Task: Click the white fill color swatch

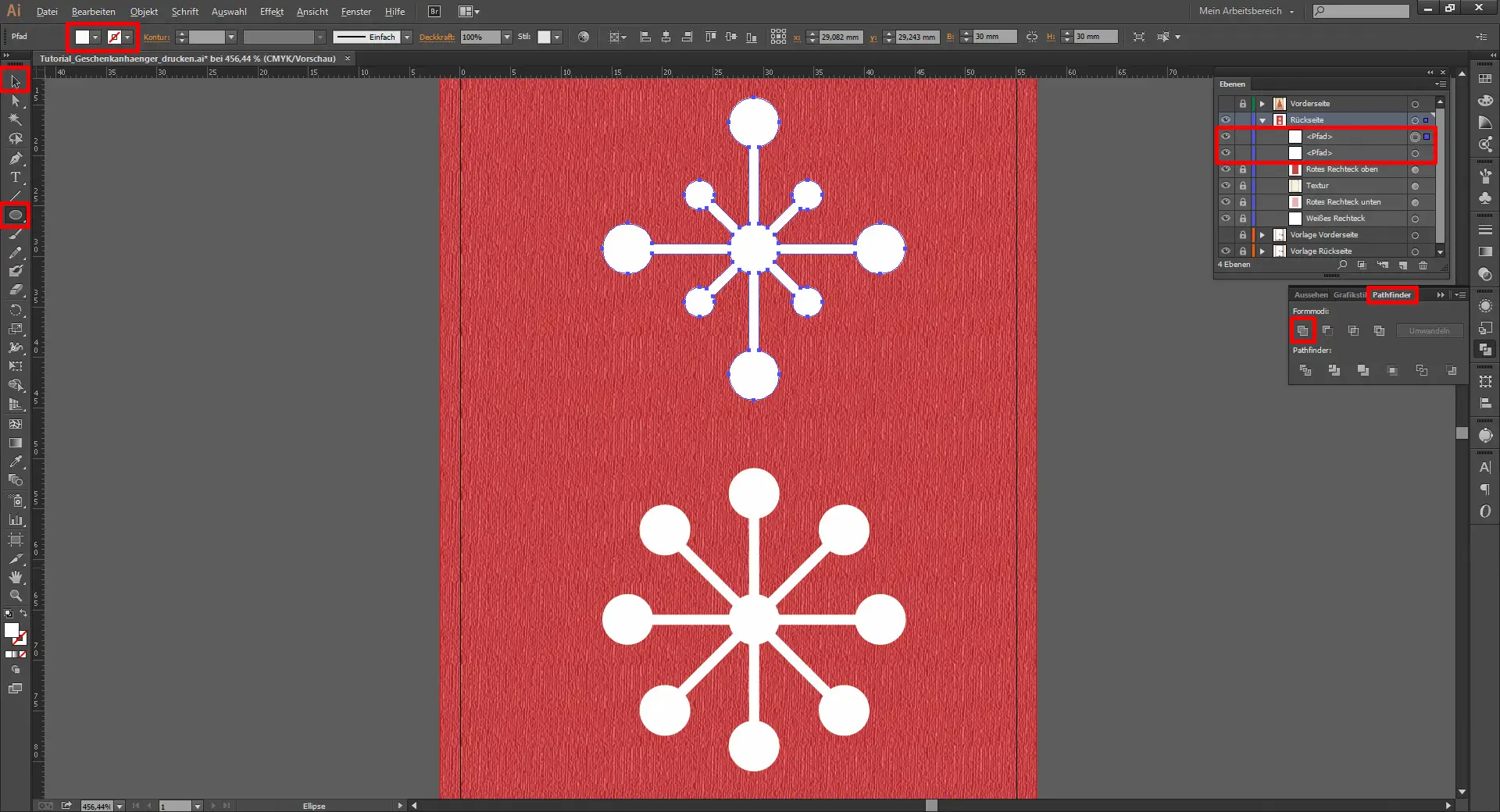Action: (x=82, y=37)
